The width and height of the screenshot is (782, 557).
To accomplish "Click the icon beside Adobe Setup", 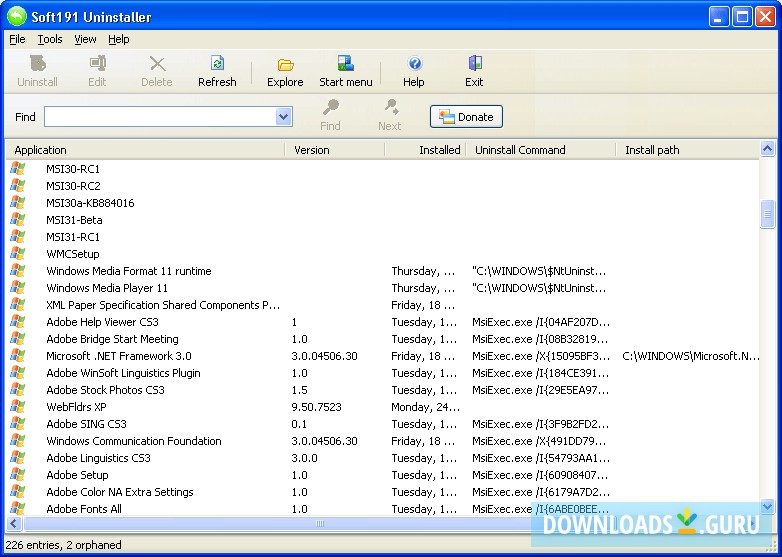I will pos(17,474).
